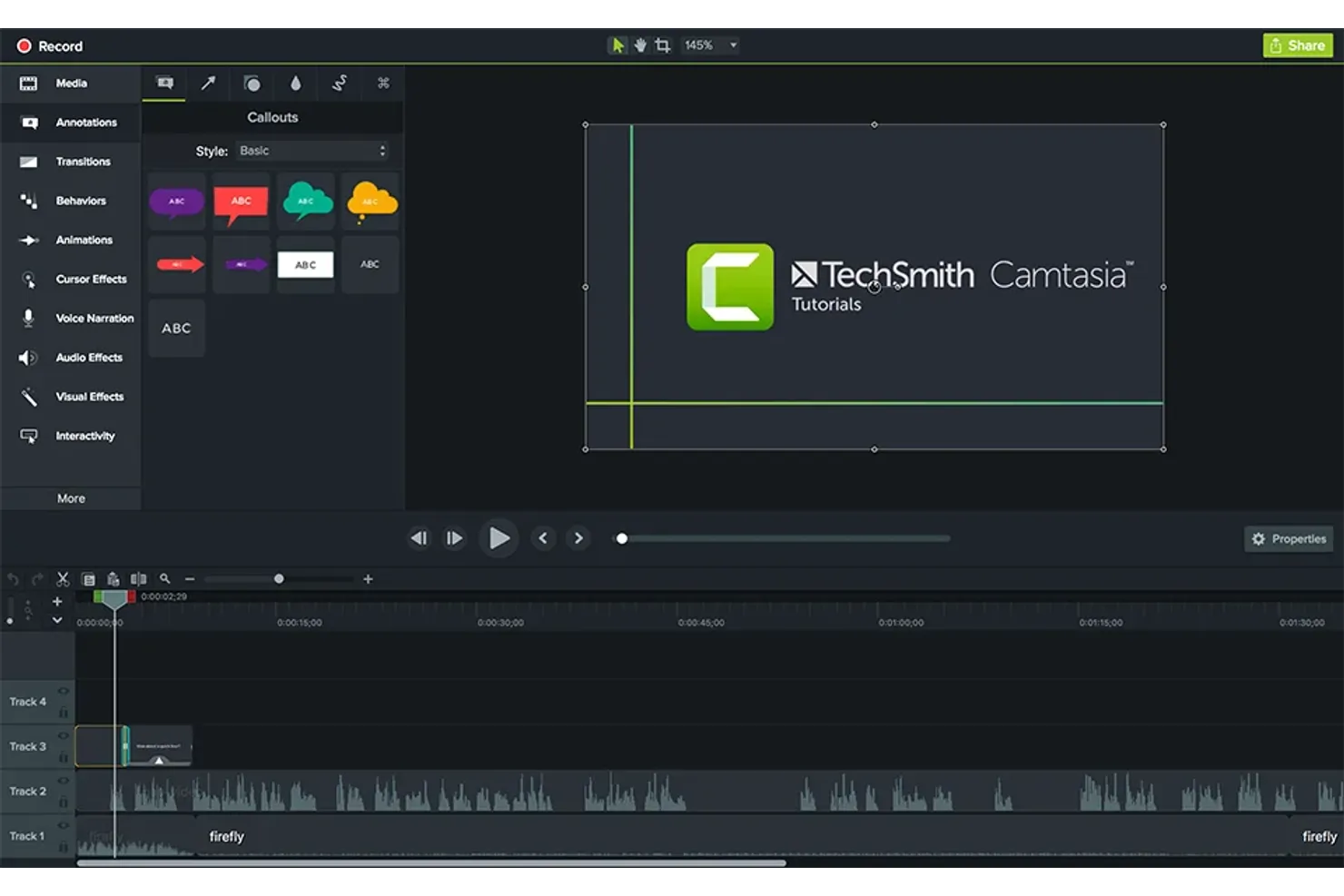Open the Sketch Motion annotations

(340, 84)
